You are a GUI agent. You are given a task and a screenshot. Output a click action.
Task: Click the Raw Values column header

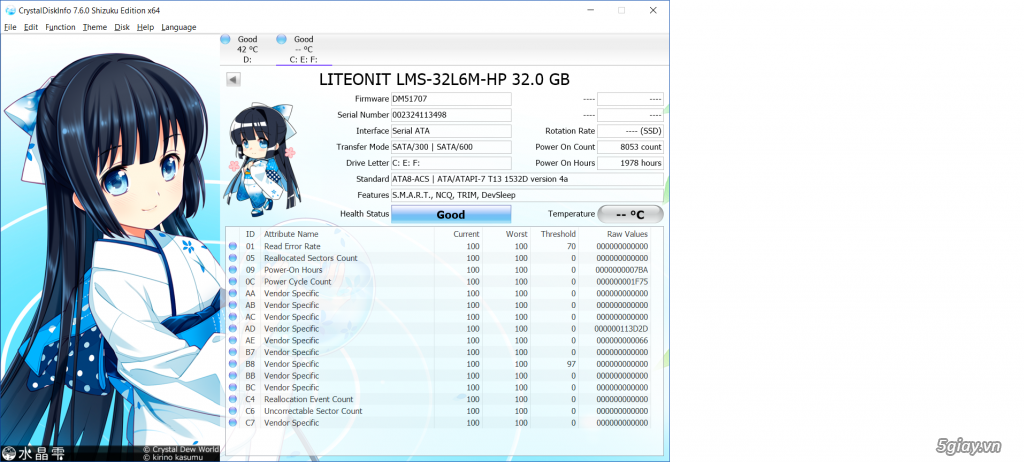[x=627, y=233]
